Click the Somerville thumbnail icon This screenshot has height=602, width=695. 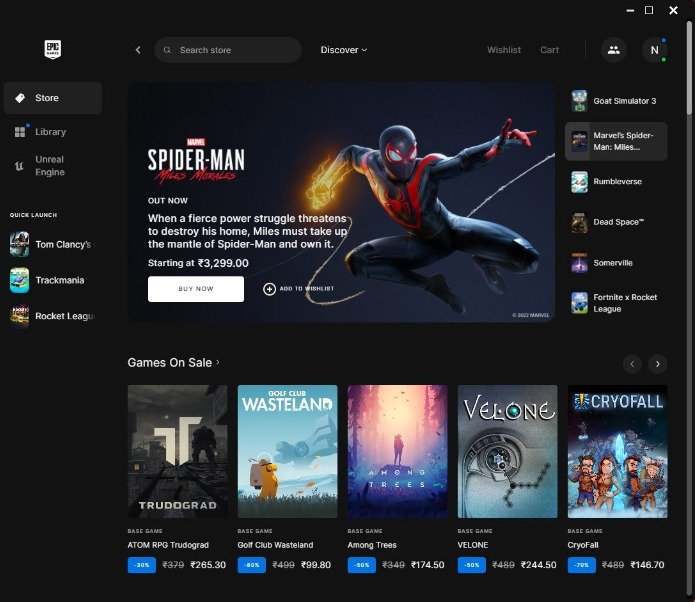click(579, 263)
